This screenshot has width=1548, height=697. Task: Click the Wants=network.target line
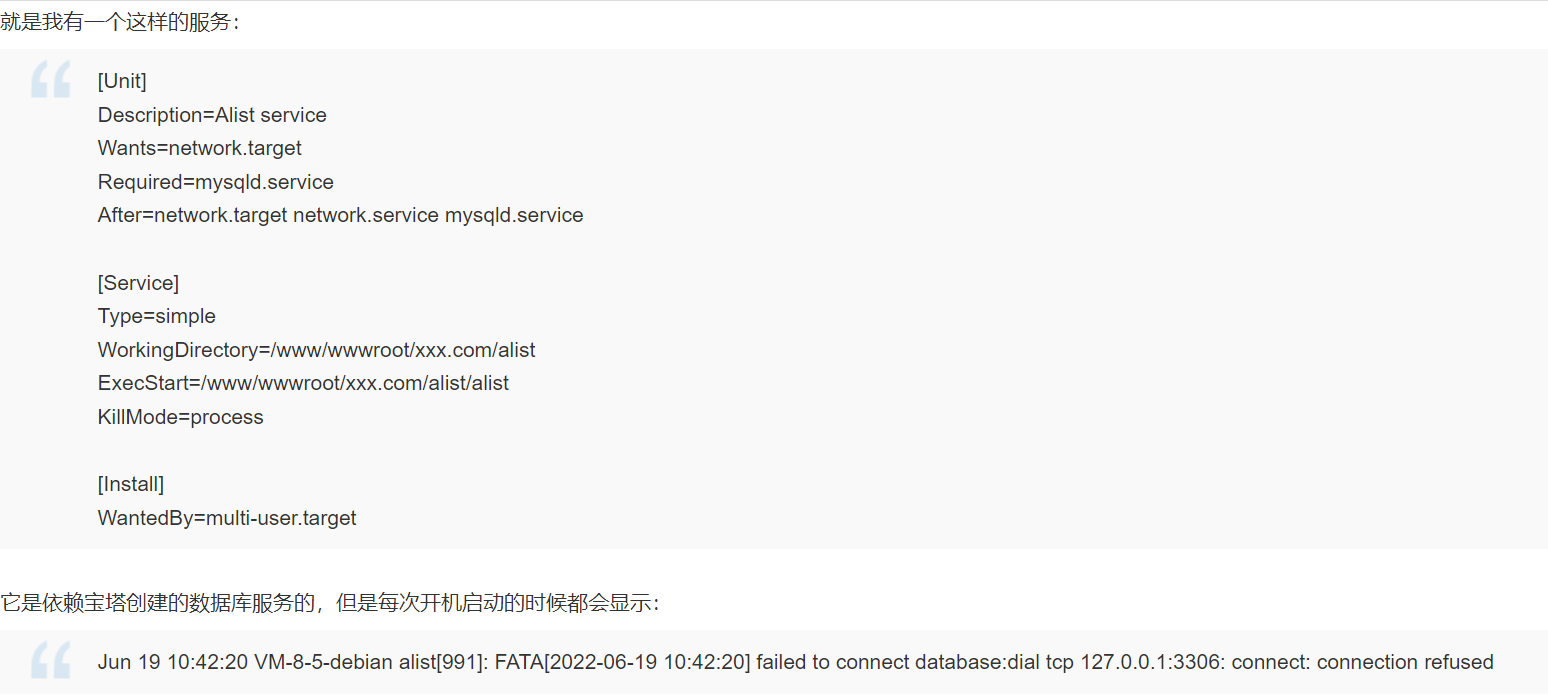click(x=200, y=148)
